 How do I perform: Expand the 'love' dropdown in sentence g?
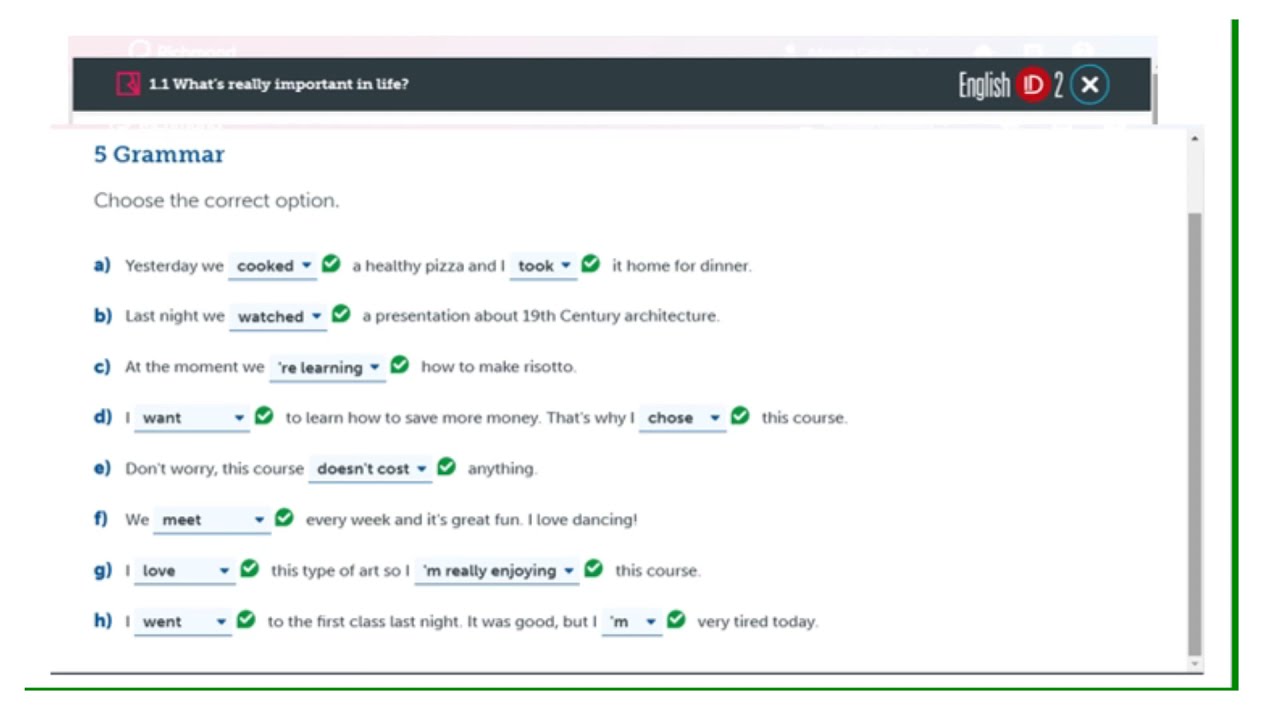pos(185,571)
